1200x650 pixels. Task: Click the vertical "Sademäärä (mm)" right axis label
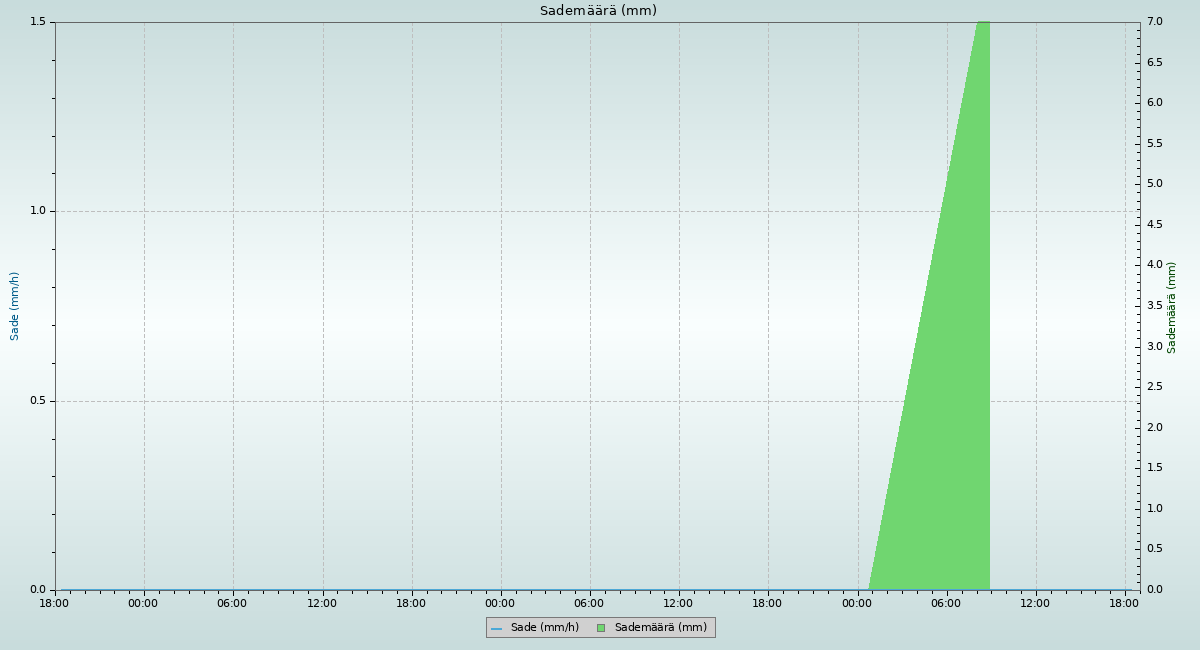(x=1172, y=307)
